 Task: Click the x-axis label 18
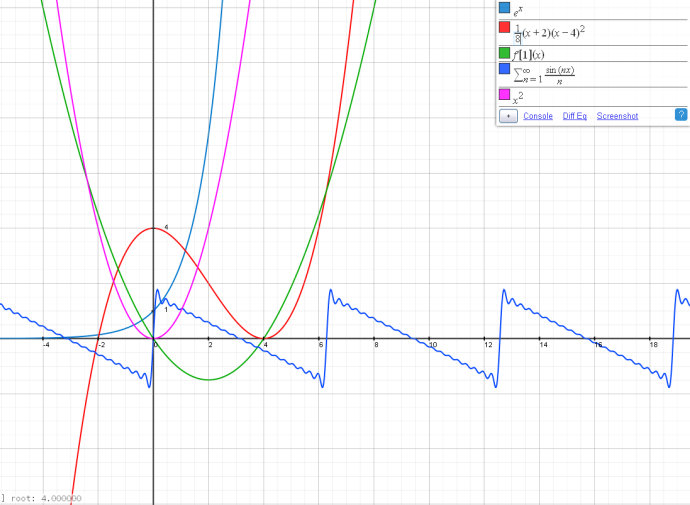(653, 345)
